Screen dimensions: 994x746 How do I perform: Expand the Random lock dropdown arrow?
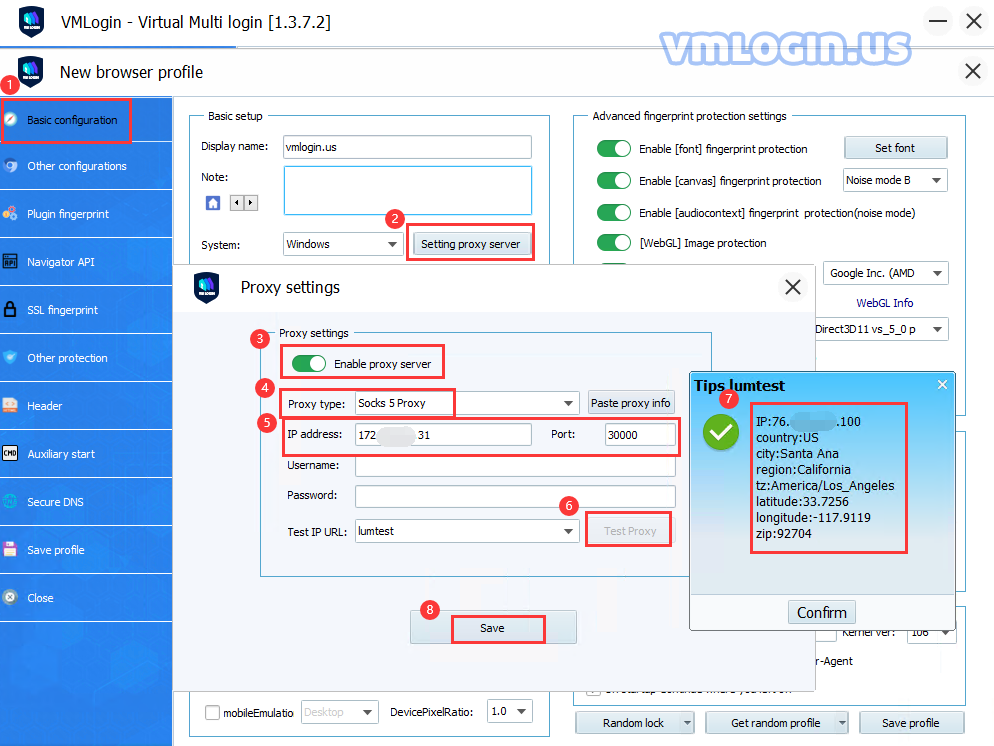687,723
